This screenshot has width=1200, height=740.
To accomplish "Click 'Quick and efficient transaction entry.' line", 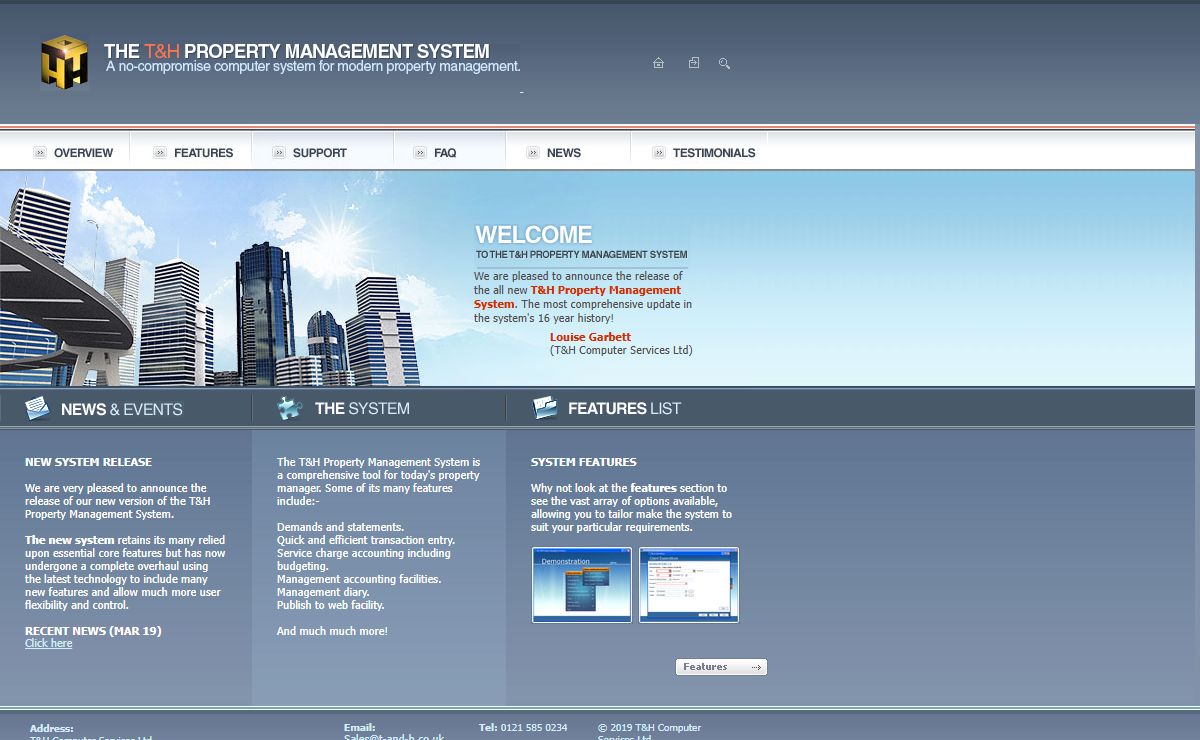I will click(x=366, y=540).
